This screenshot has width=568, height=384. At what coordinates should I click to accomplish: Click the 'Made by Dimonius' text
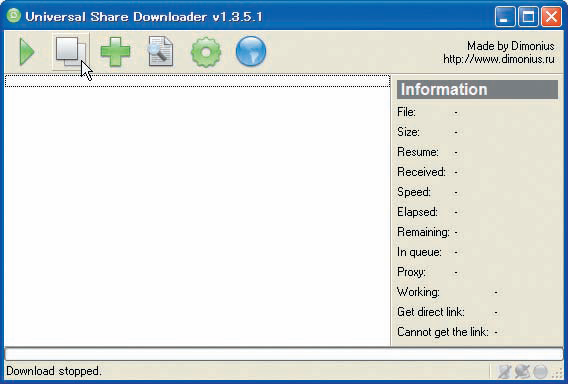(511, 46)
